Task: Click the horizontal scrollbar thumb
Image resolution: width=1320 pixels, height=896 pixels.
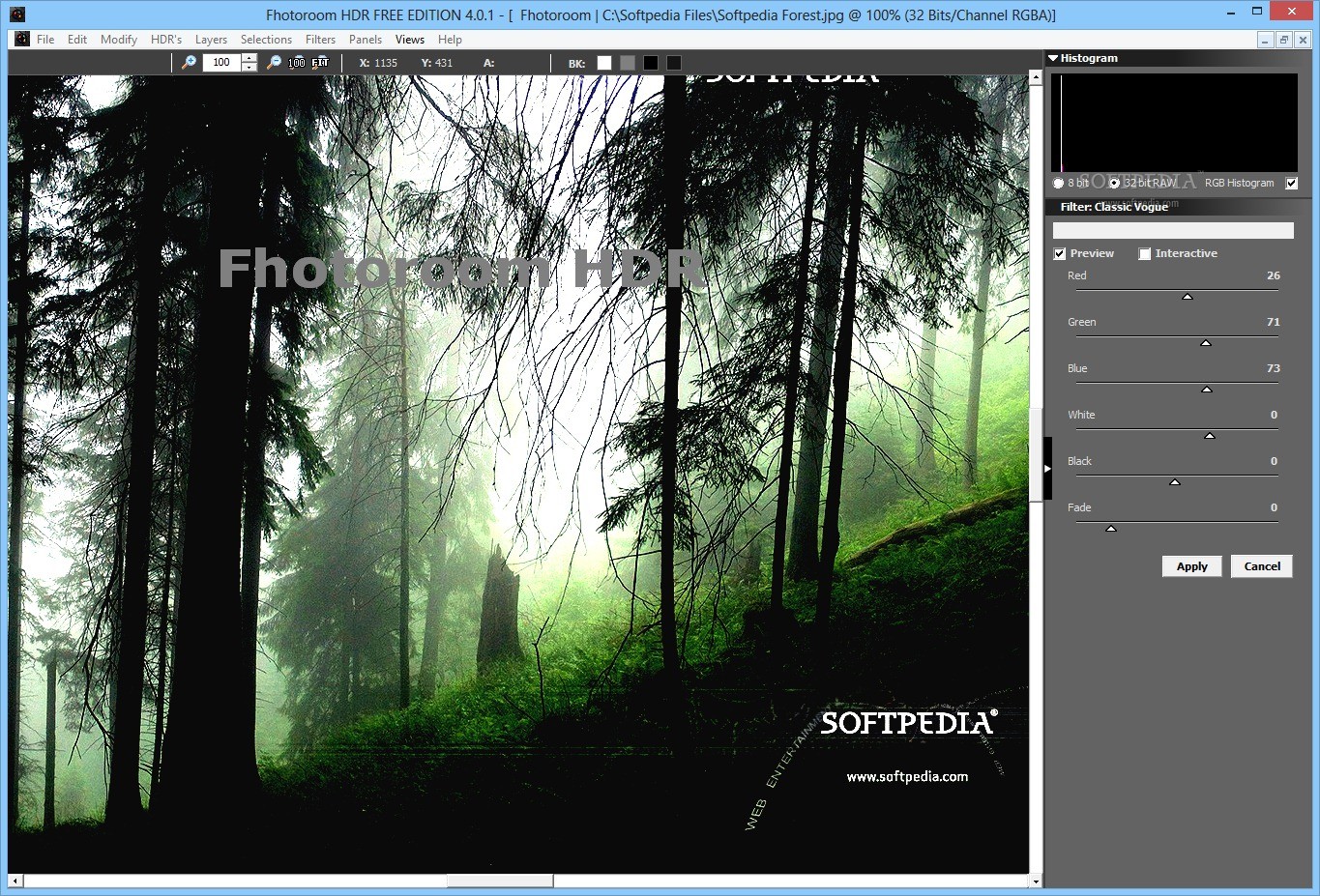Action: point(500,882)
